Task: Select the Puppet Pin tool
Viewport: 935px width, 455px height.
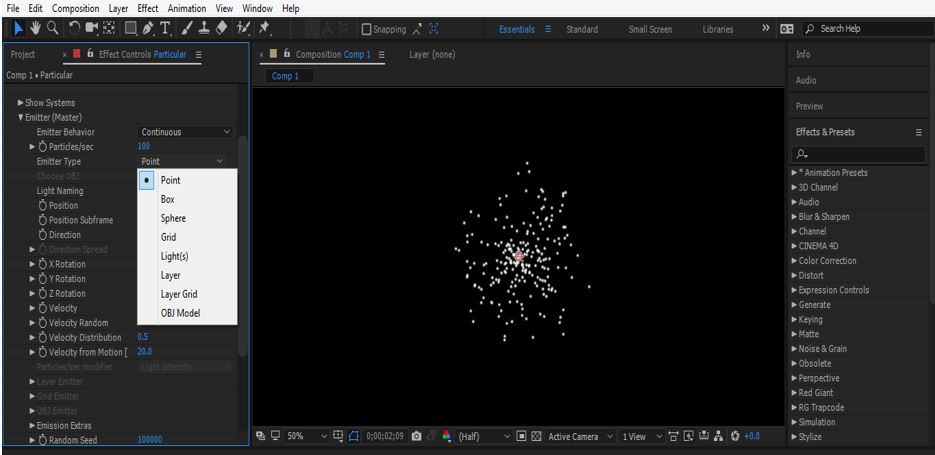Action: click(x=264, y=28)
